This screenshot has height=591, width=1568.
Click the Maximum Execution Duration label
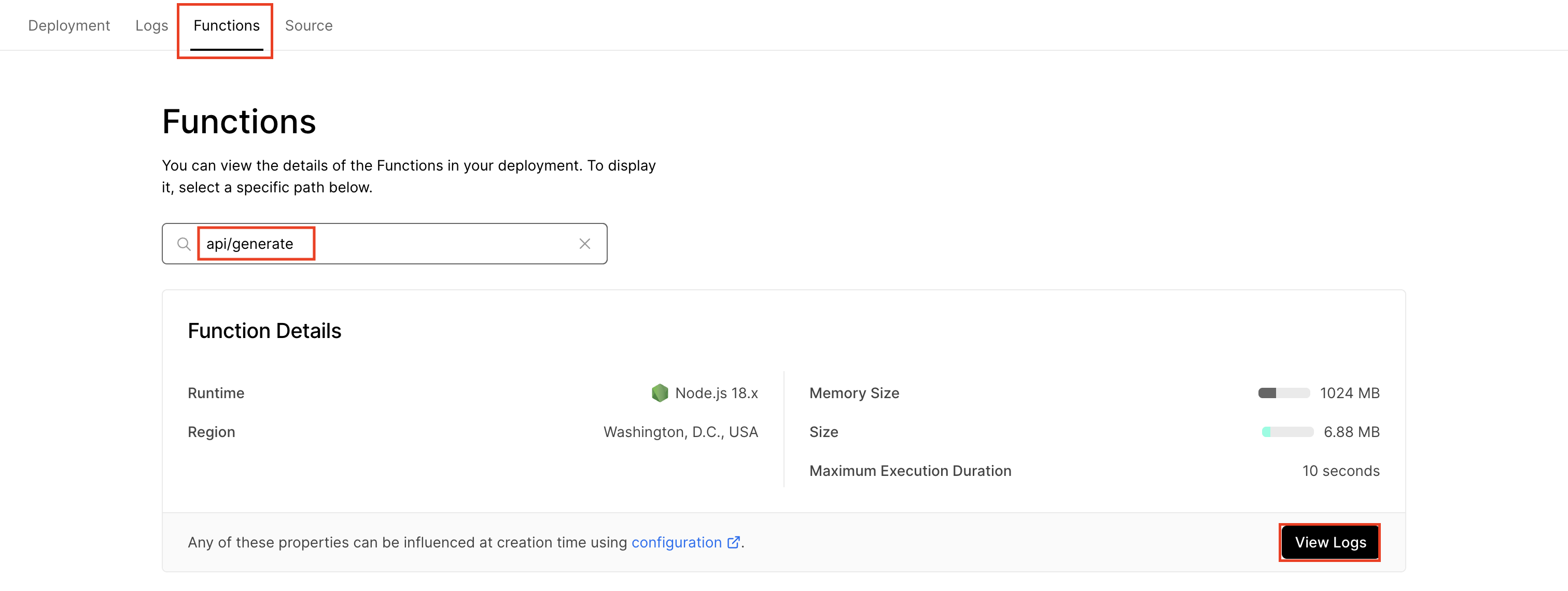coord(910,471)
